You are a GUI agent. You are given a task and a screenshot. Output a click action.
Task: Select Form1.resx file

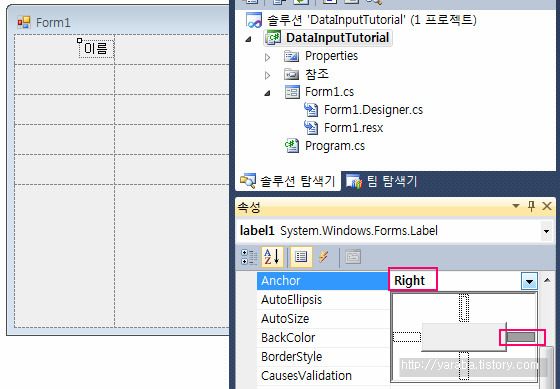click(354, 128)
